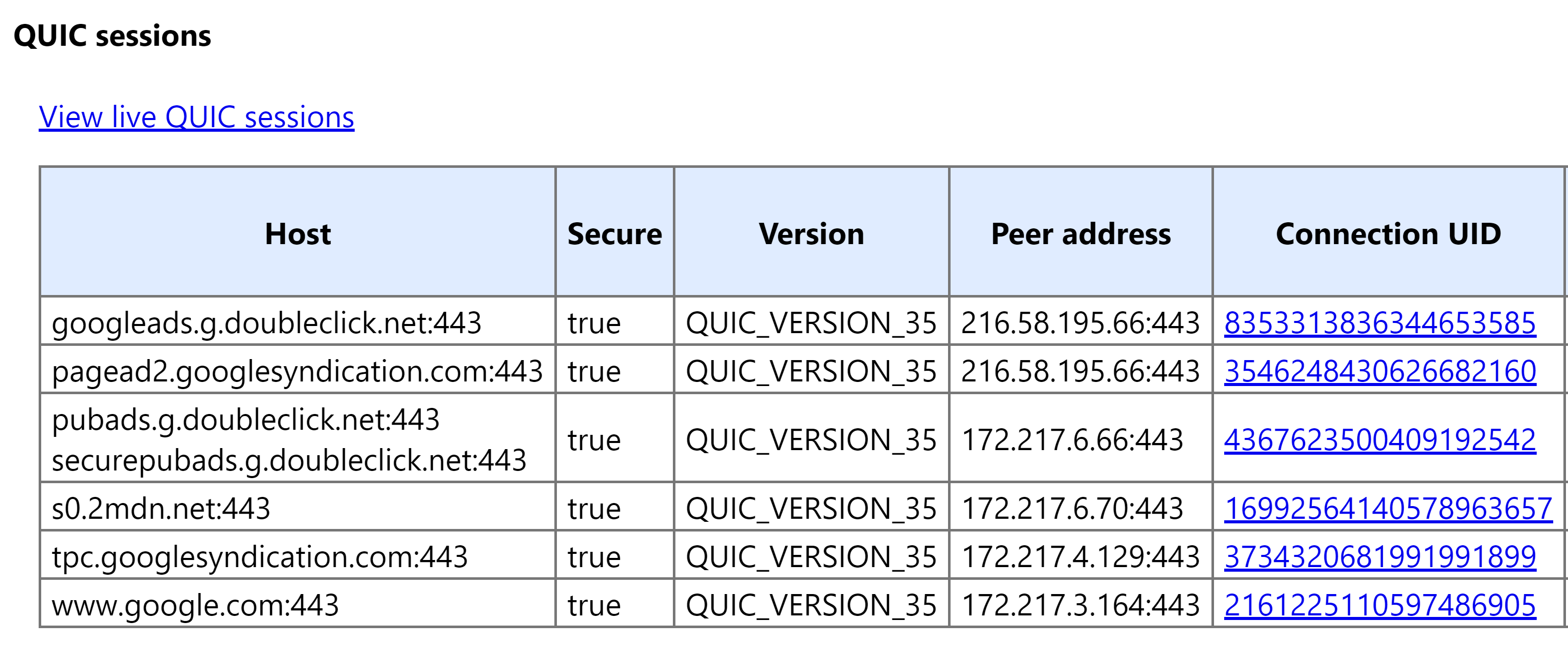Click the QUIC sessions heading
Viewport: 1568px width, 650px height.
(112, 35)
